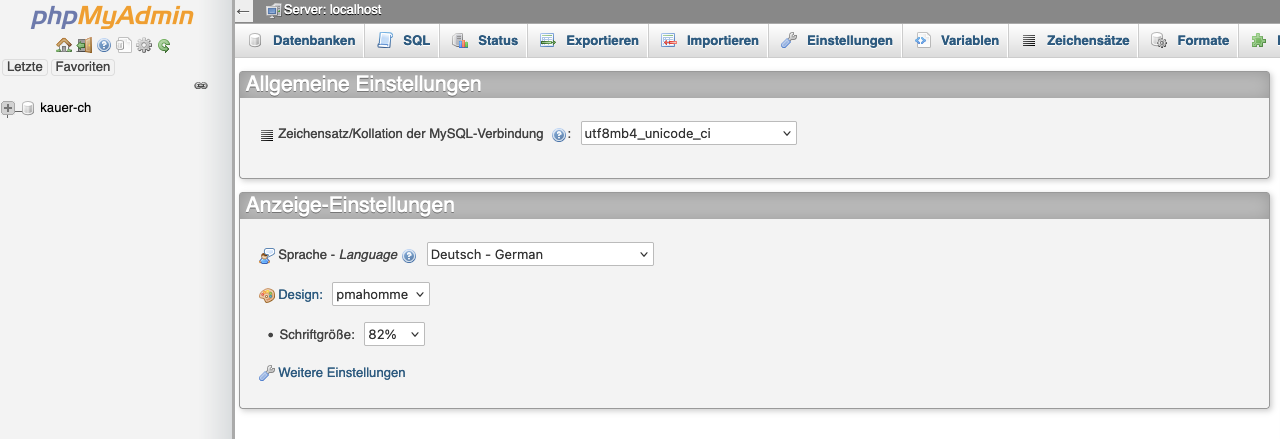Click the Weitere Einstellungen link
The height and width of the screenshot is (439, 1280).
tap(341, 373)
